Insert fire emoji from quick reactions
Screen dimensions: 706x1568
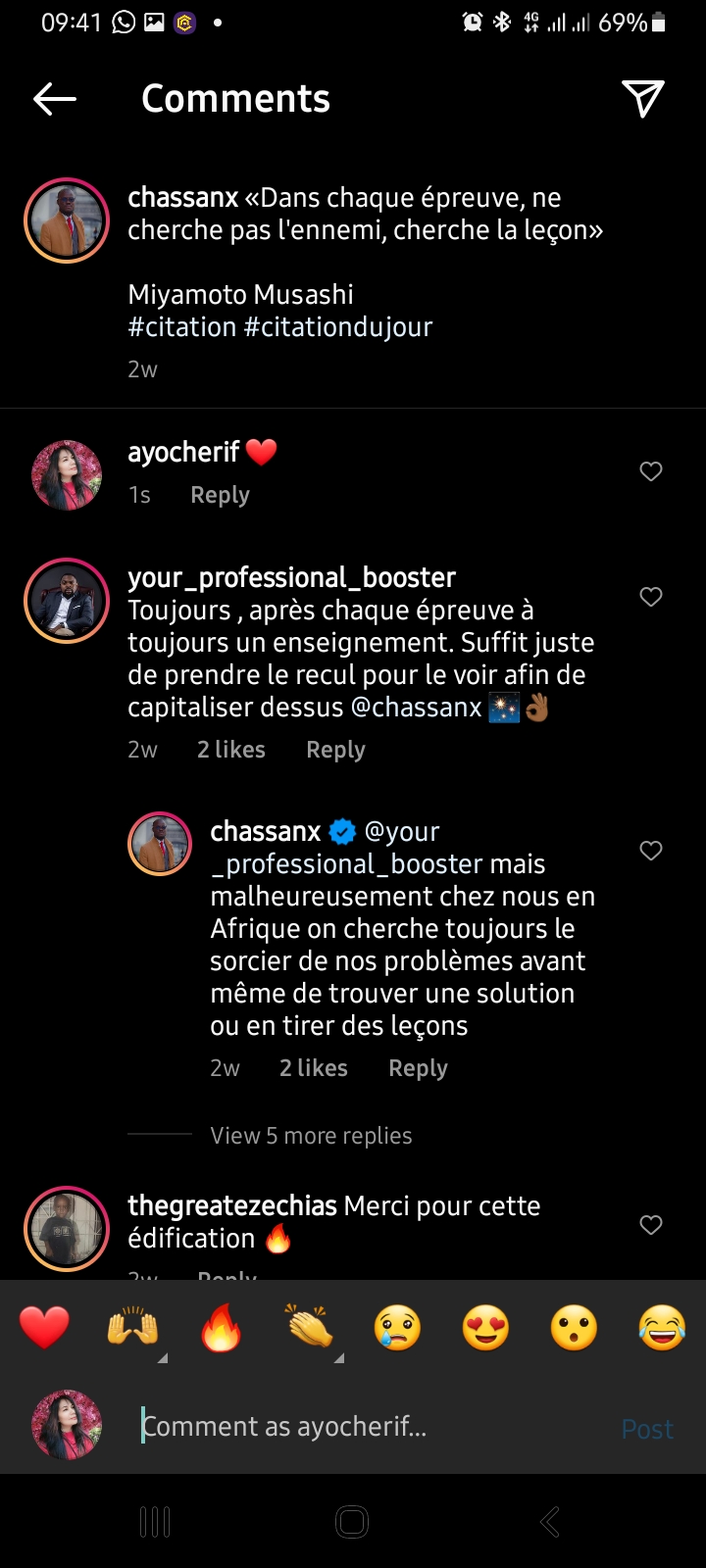click(x=222, y=1329)
